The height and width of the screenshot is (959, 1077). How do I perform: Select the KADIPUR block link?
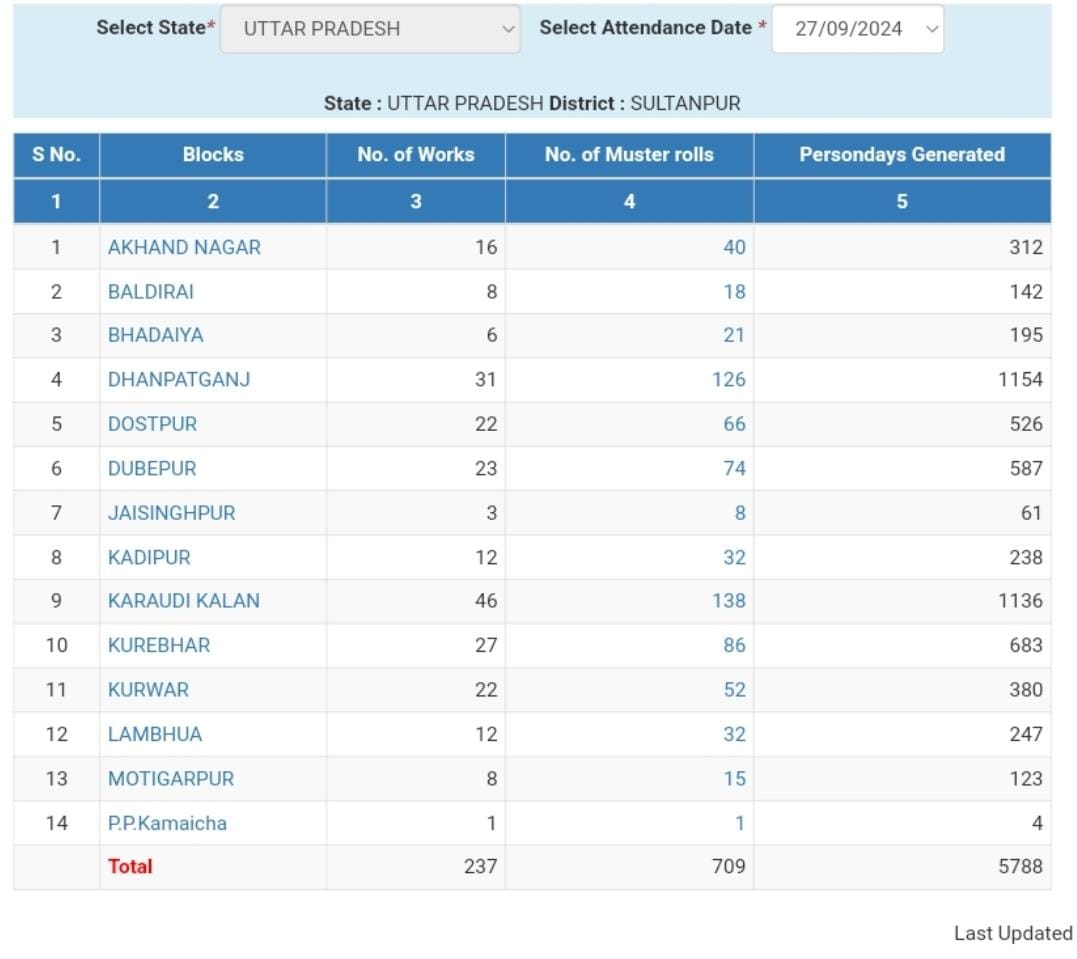149,557
